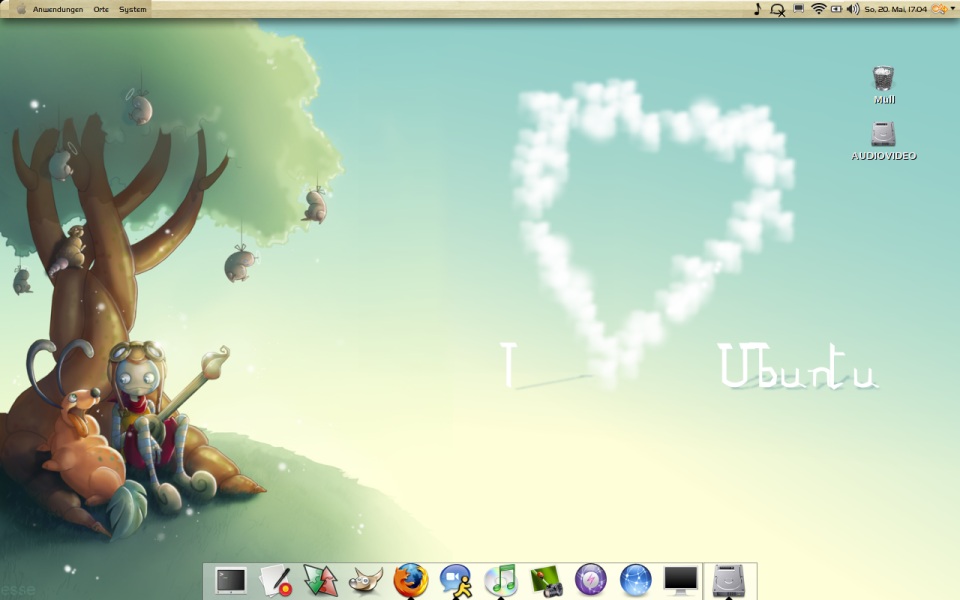Open the video chat messenger dock icon
This screenshot has width=960, height=600.
(456, 580)
